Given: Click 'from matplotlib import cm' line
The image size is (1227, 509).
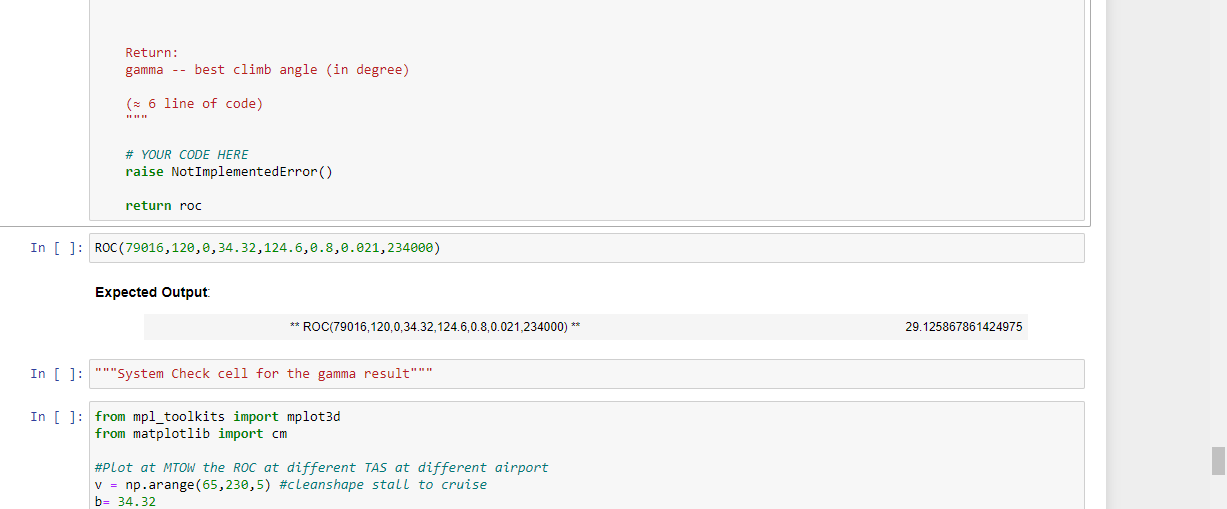Looking at the screenshot, I should (x=191, y=434).
